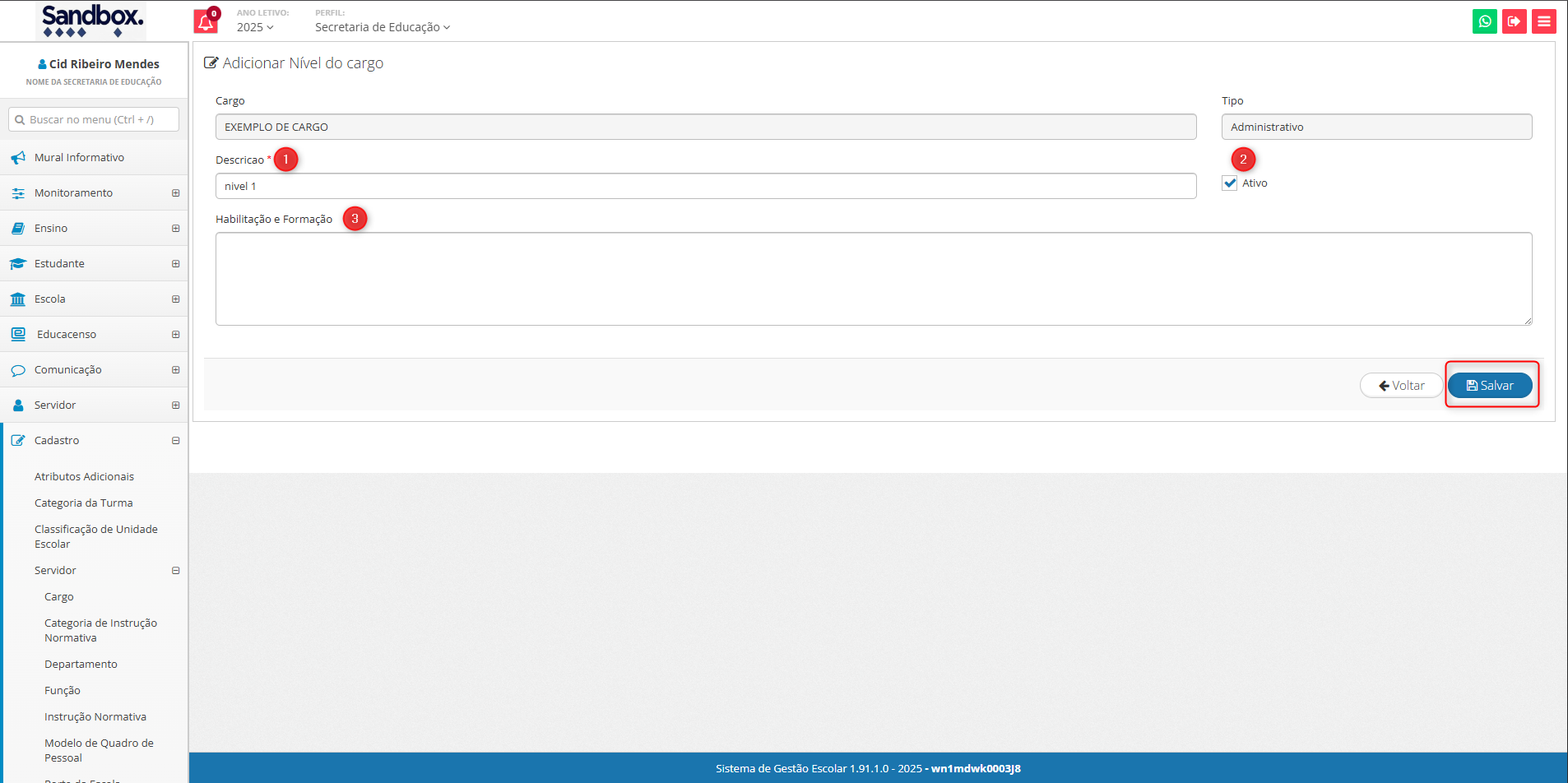Open the Ano Letivo 2025 dropdown

point(255,27)
